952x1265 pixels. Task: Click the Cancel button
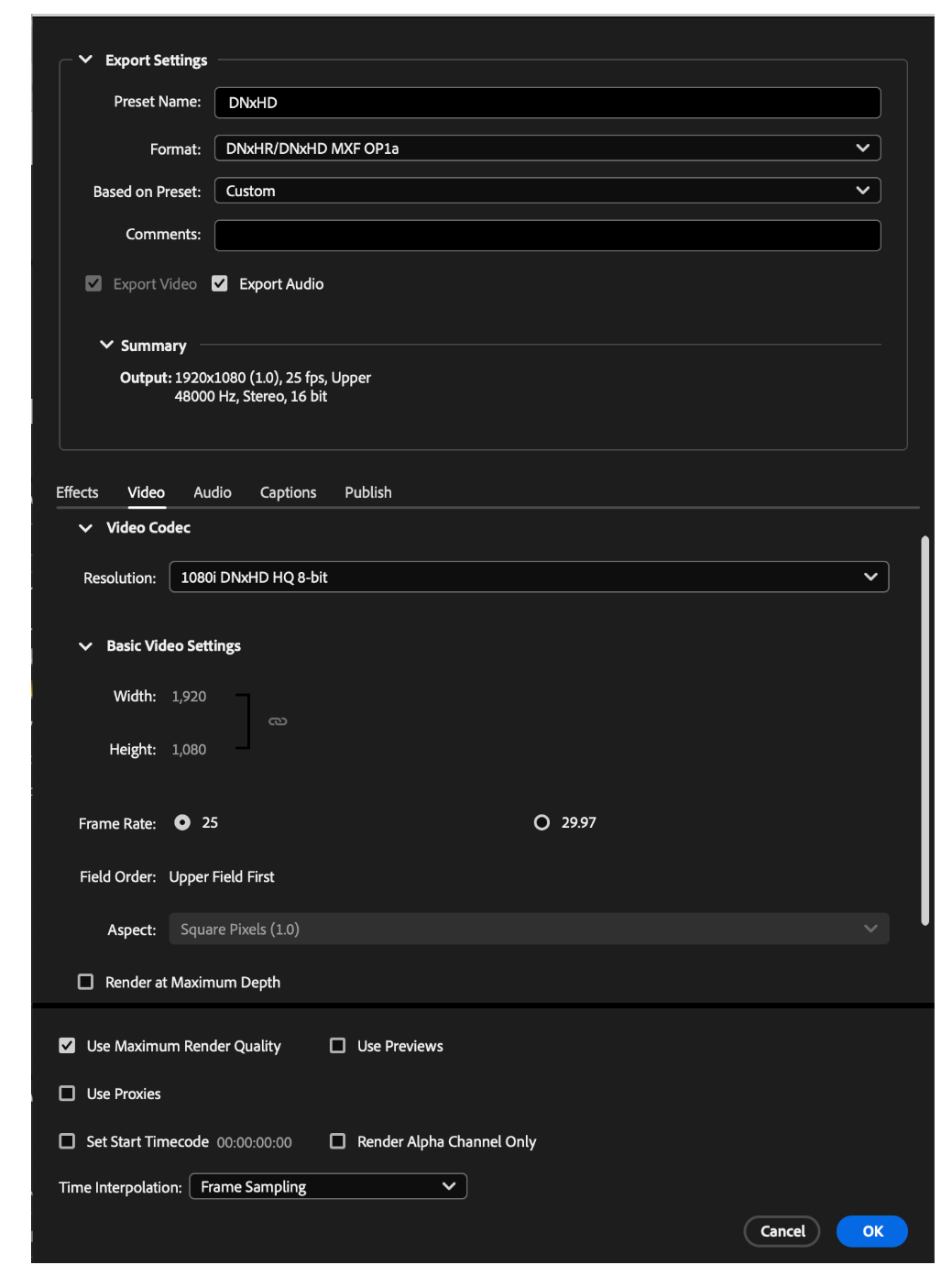(782, 1231)
